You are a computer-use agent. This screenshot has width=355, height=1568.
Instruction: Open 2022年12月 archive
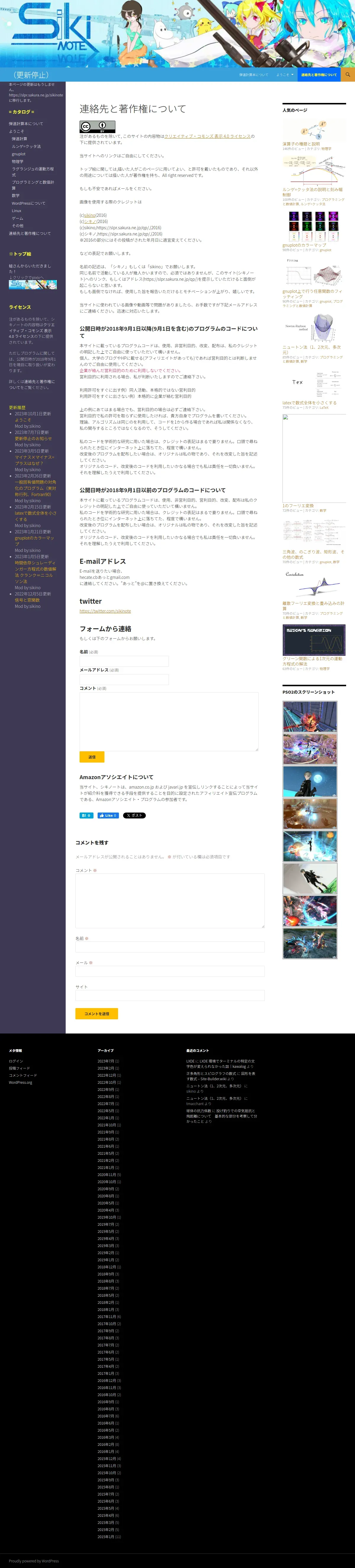click(106, 1075)
